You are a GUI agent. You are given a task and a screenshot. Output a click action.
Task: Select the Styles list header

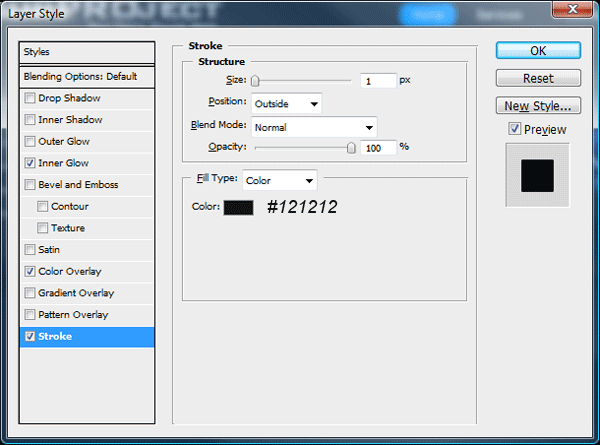click(87, 52)
